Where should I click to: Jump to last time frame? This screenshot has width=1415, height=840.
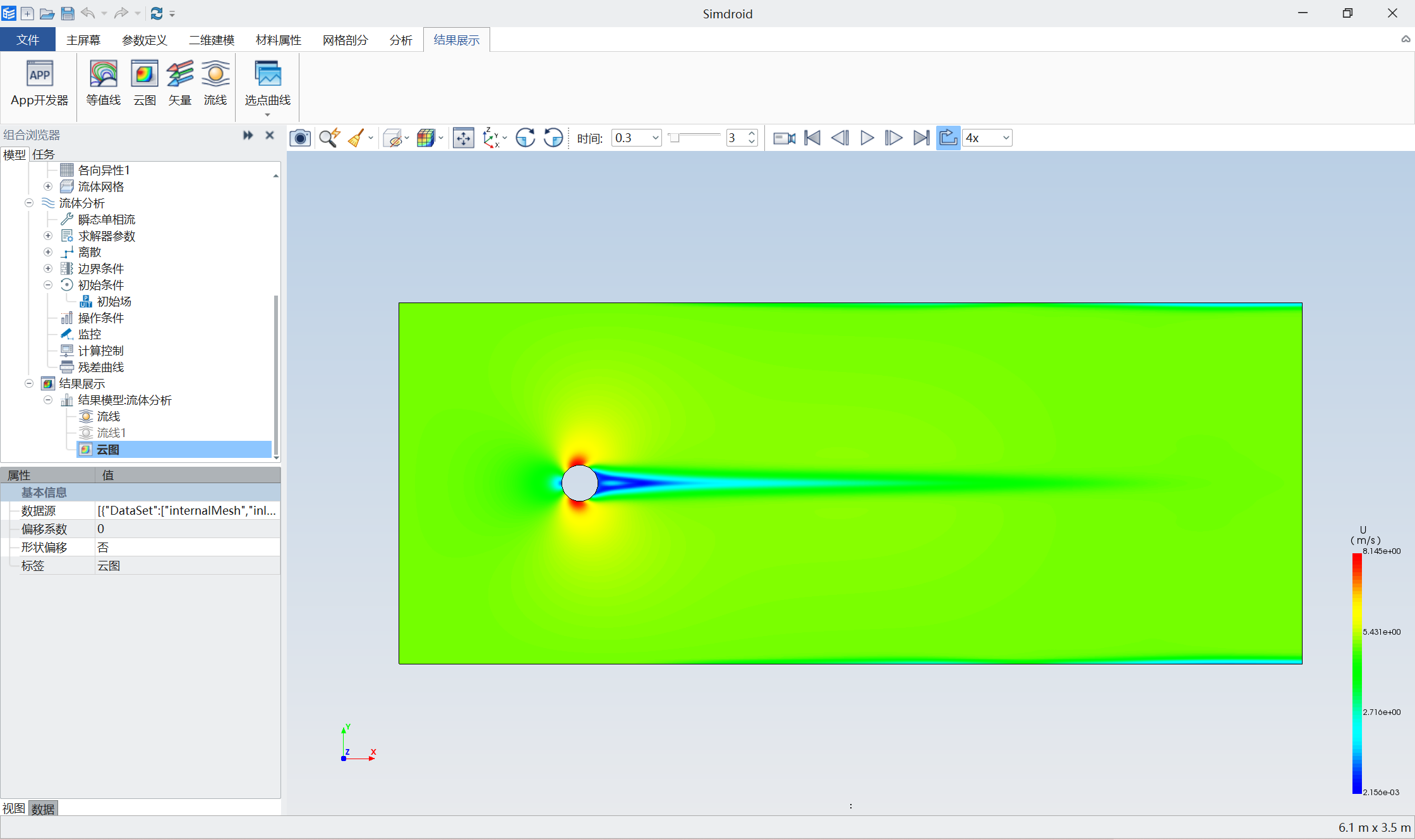pyautogui.click(x=922, y=138)
